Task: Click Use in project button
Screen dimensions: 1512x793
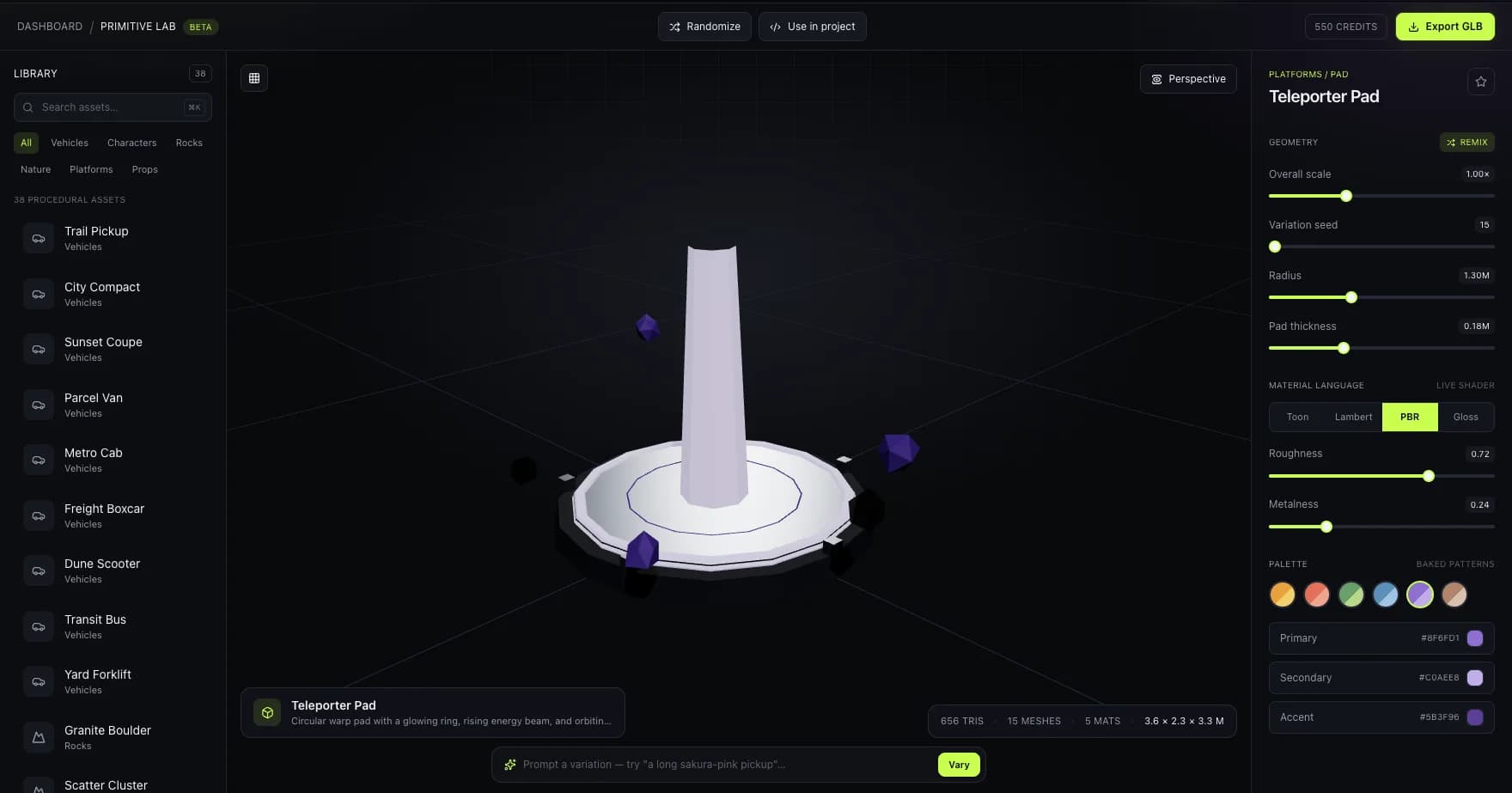Action: click(812, 27)
